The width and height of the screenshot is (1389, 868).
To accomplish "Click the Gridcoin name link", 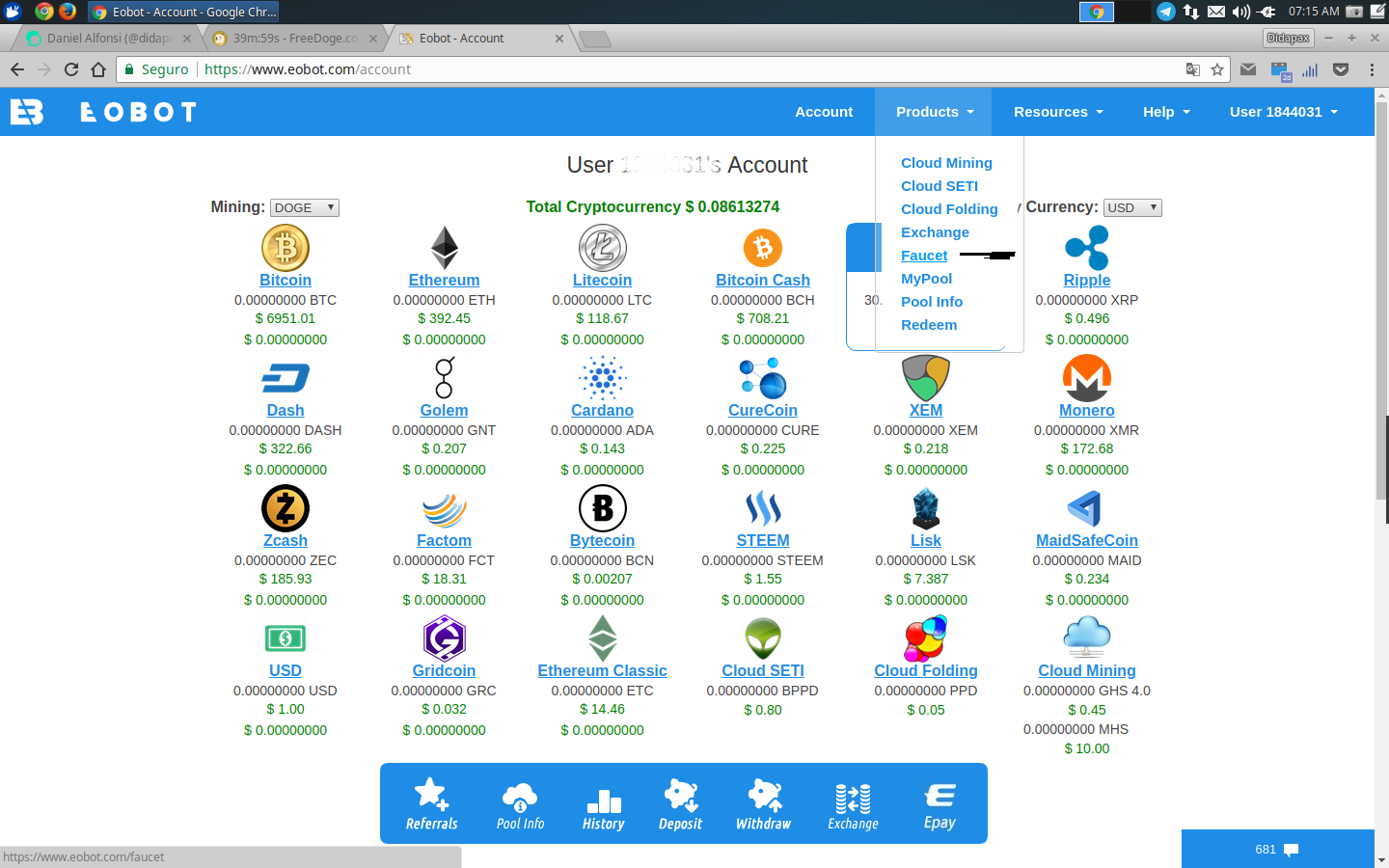I will click(445, 670).
